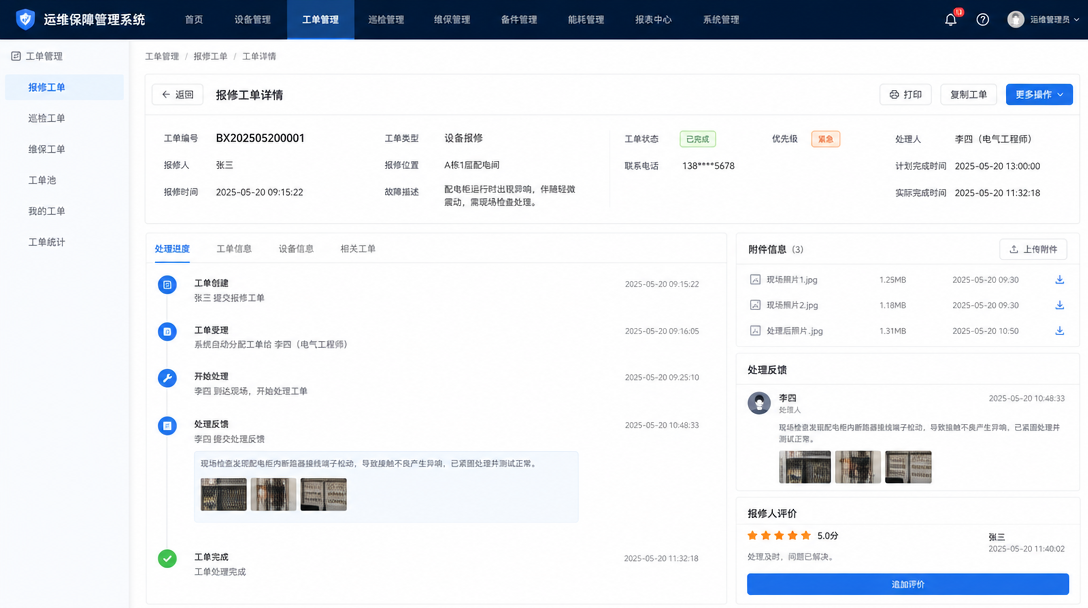Select the 处理进度 tab
The height and width of the screenshot is (608, 1088).
point(172,248)
